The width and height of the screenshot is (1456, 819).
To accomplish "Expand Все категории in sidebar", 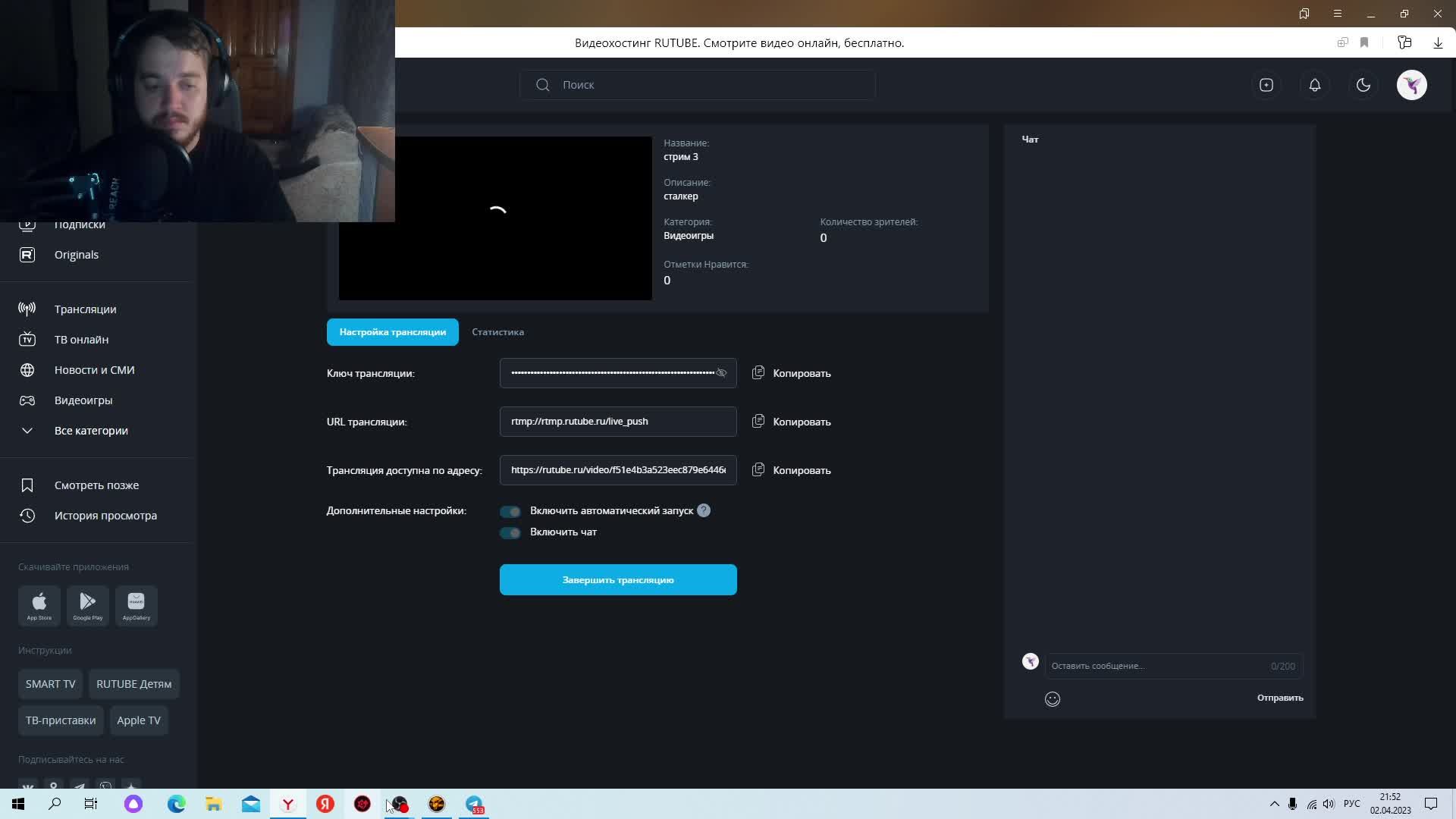I will (90, 431).
